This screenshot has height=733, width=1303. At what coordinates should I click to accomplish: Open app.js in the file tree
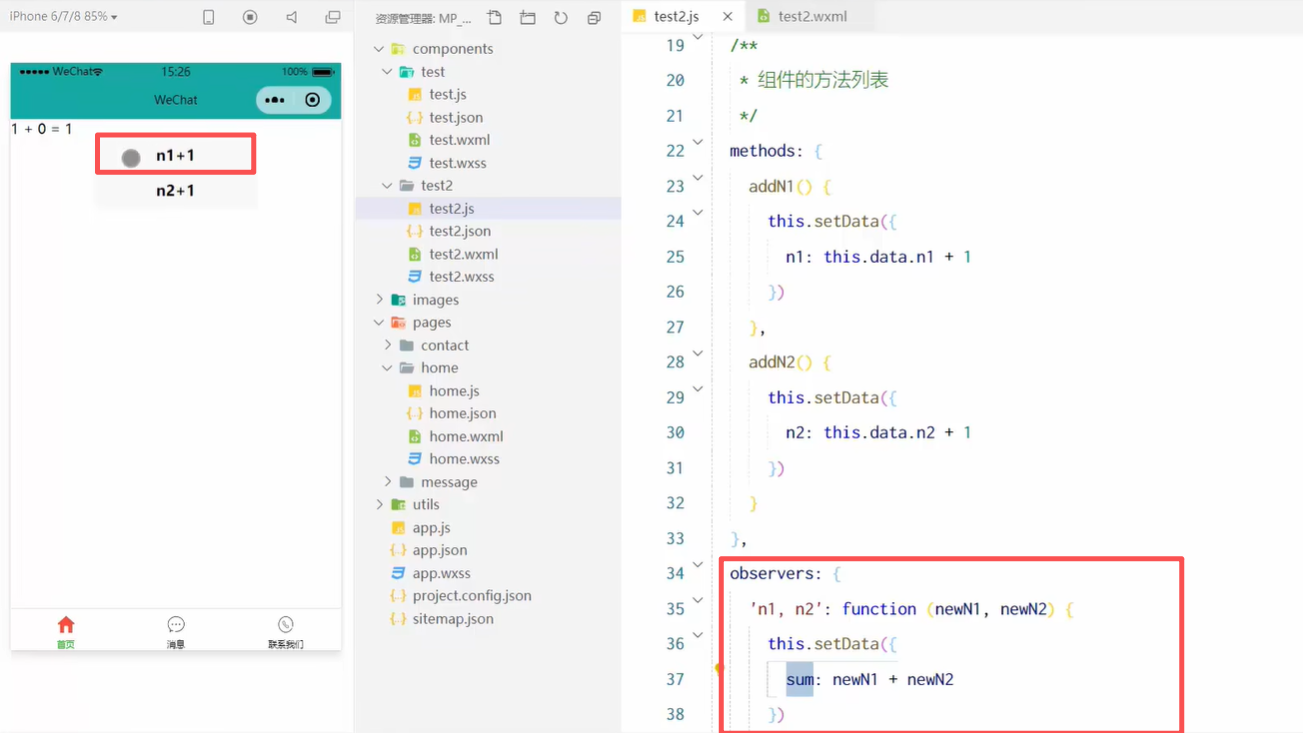point(430,527)
